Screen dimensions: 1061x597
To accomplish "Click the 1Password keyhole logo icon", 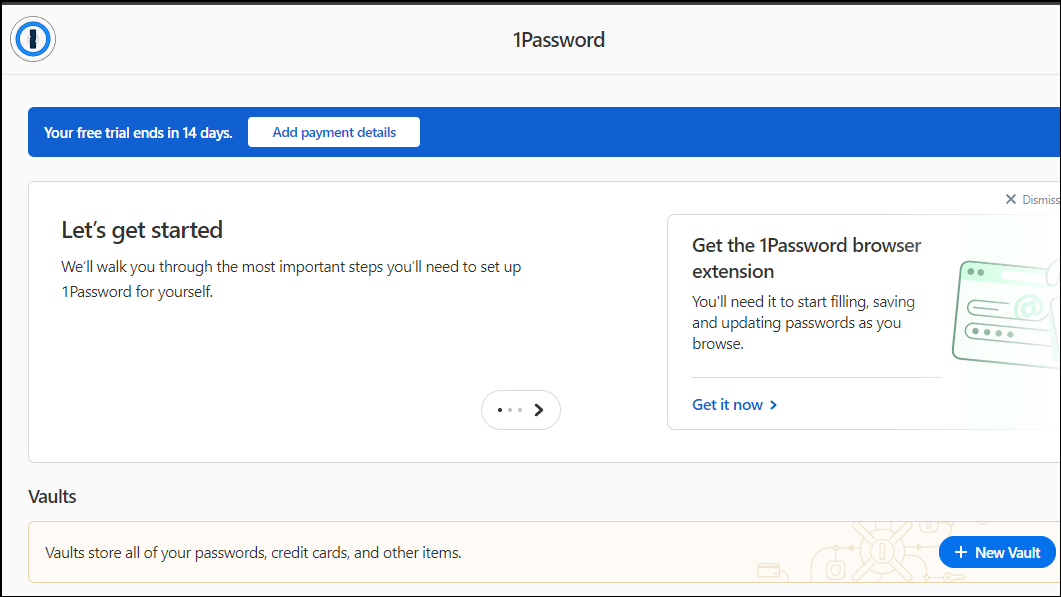I will pyautogui.click(x=32, y=39).
